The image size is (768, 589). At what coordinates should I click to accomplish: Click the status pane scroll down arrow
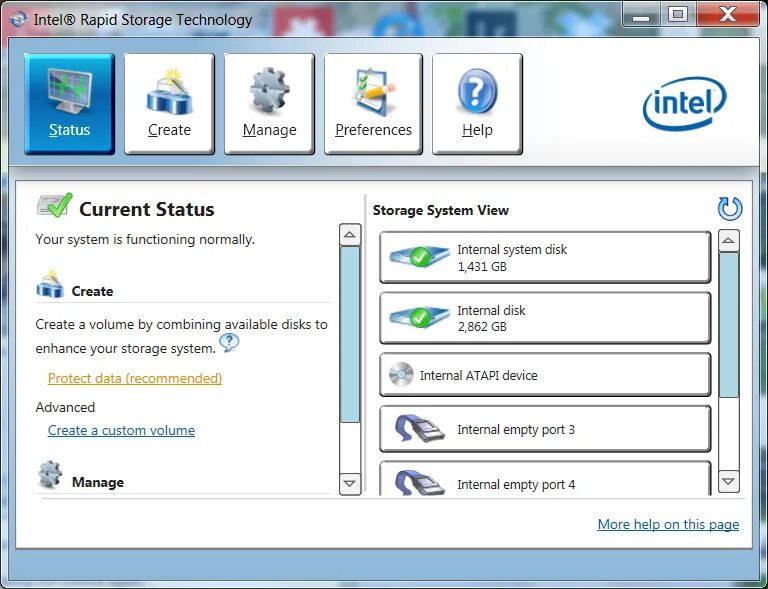(x=350, y=484)
